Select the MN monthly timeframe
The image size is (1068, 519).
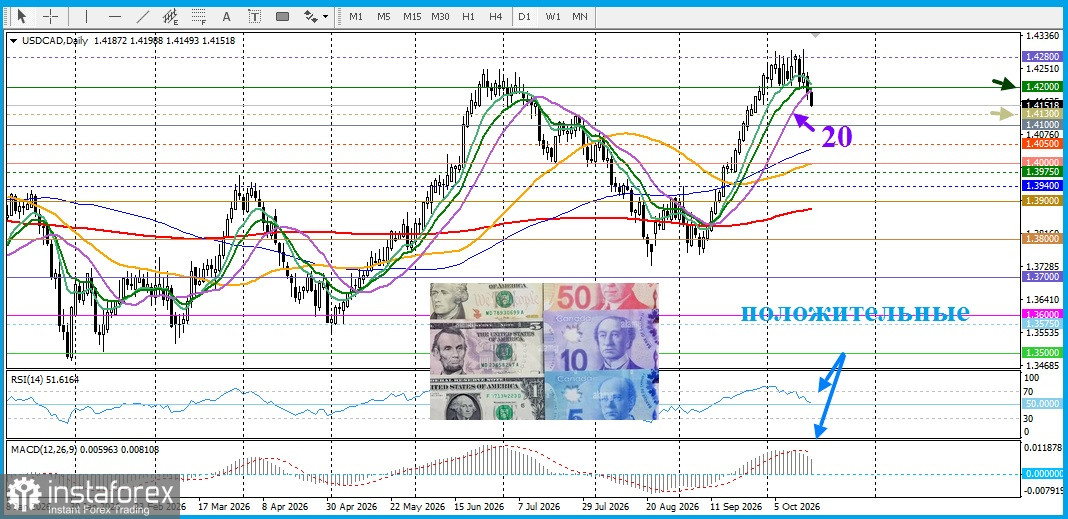[x=580, y=16]
